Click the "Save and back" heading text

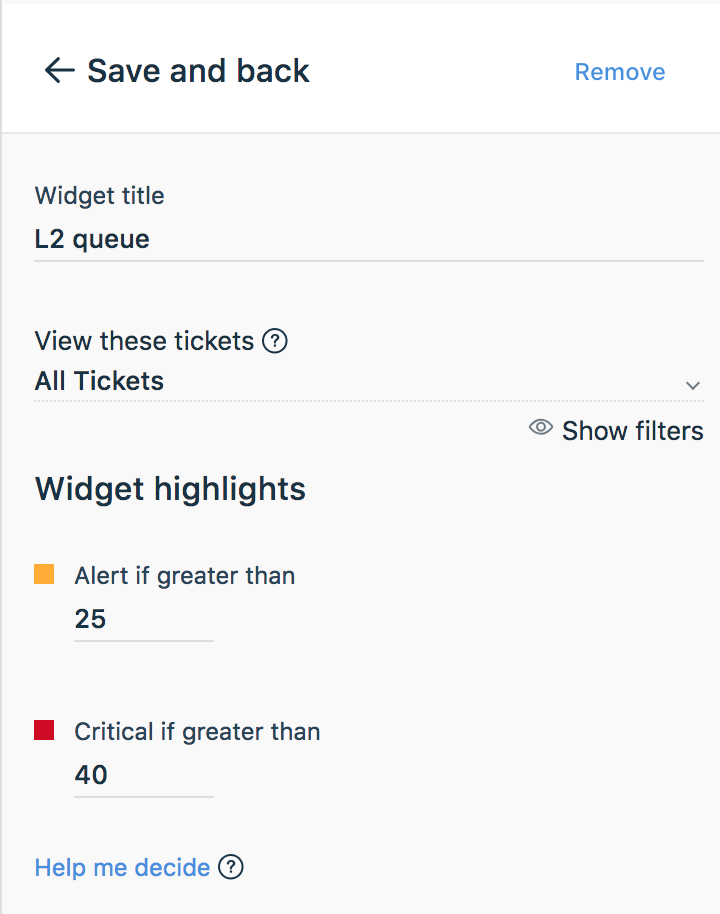click(x=198, y=71)
